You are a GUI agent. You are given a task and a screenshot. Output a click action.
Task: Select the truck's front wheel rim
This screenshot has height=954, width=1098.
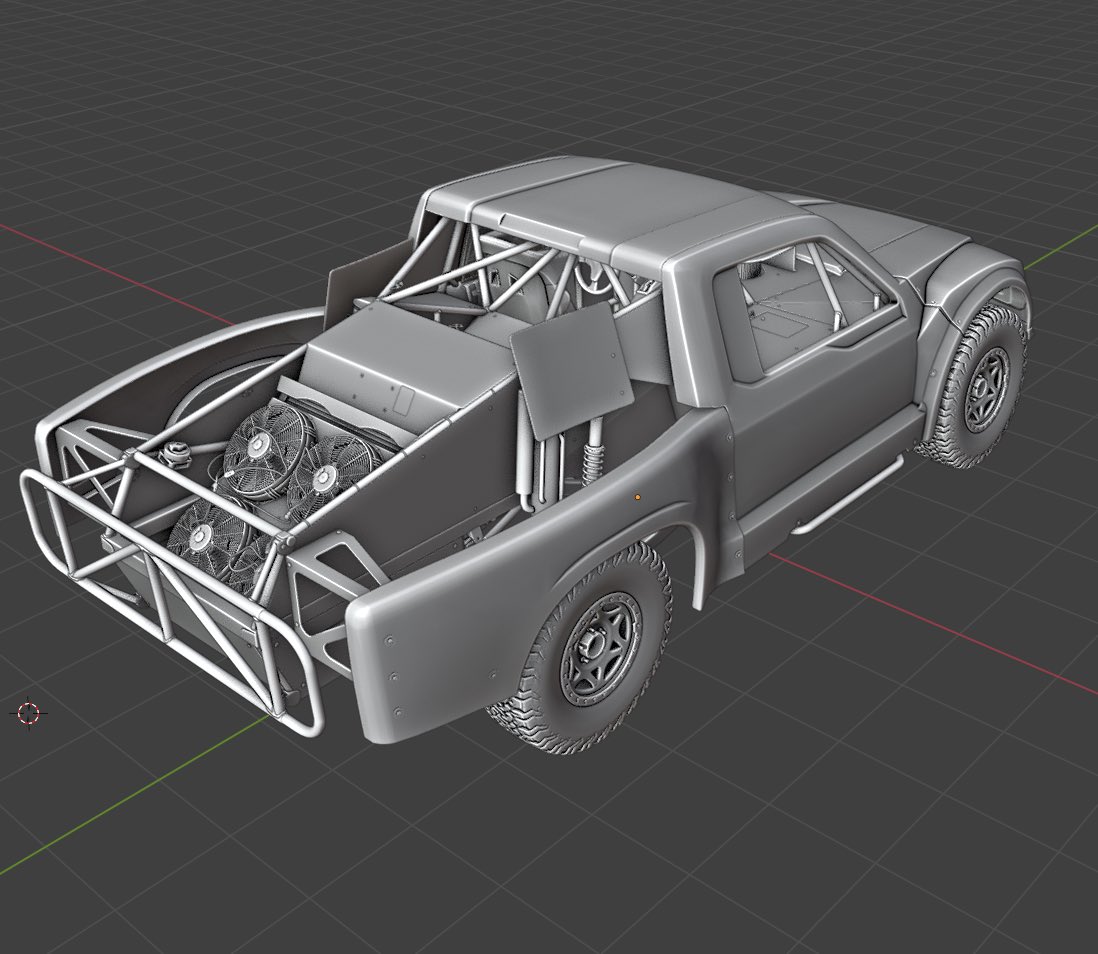pyautogui.click(x=987, y=387)
